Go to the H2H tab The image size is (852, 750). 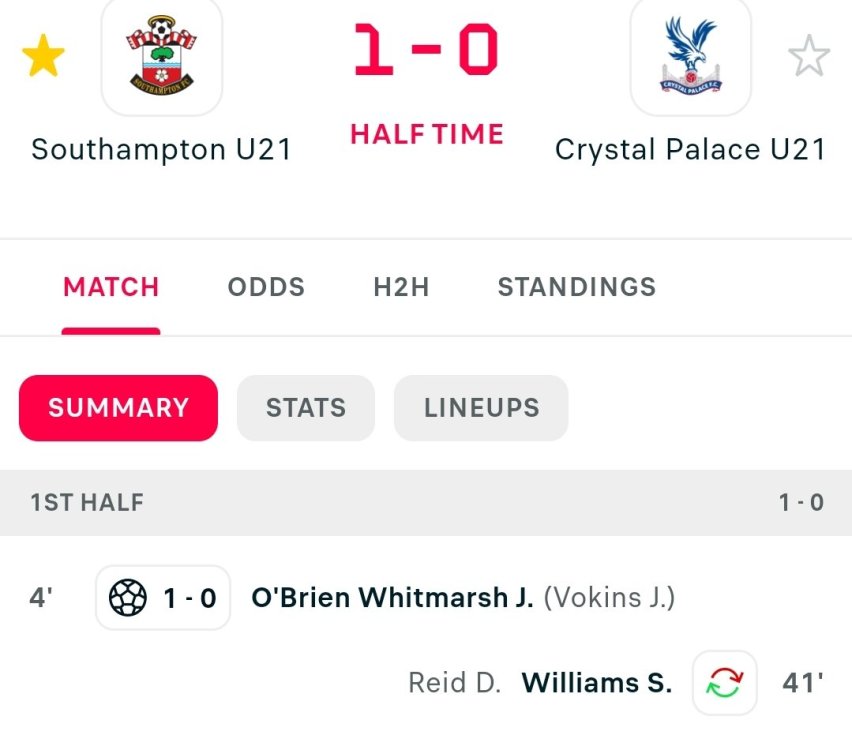pyautogui.click(x=401, y=287)
